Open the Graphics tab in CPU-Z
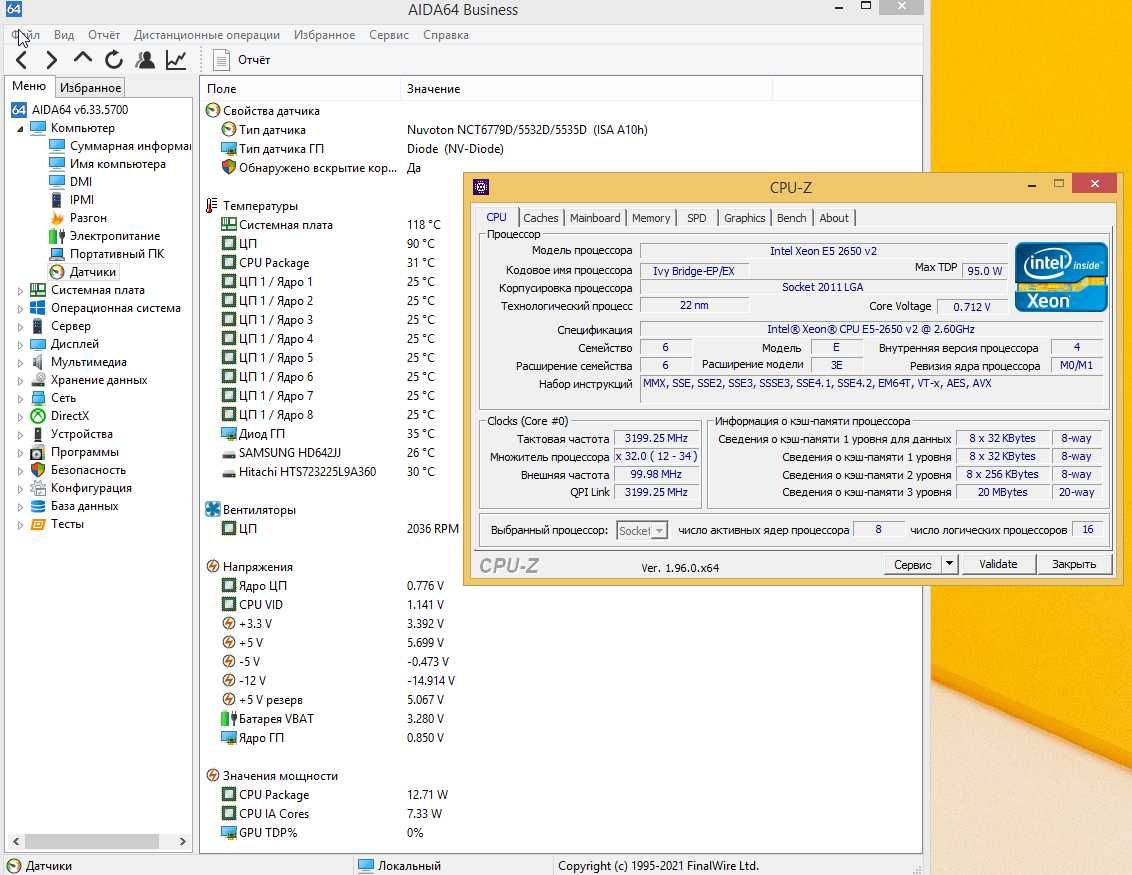This screenshot has width=1132, height=875. pos(744,218)
